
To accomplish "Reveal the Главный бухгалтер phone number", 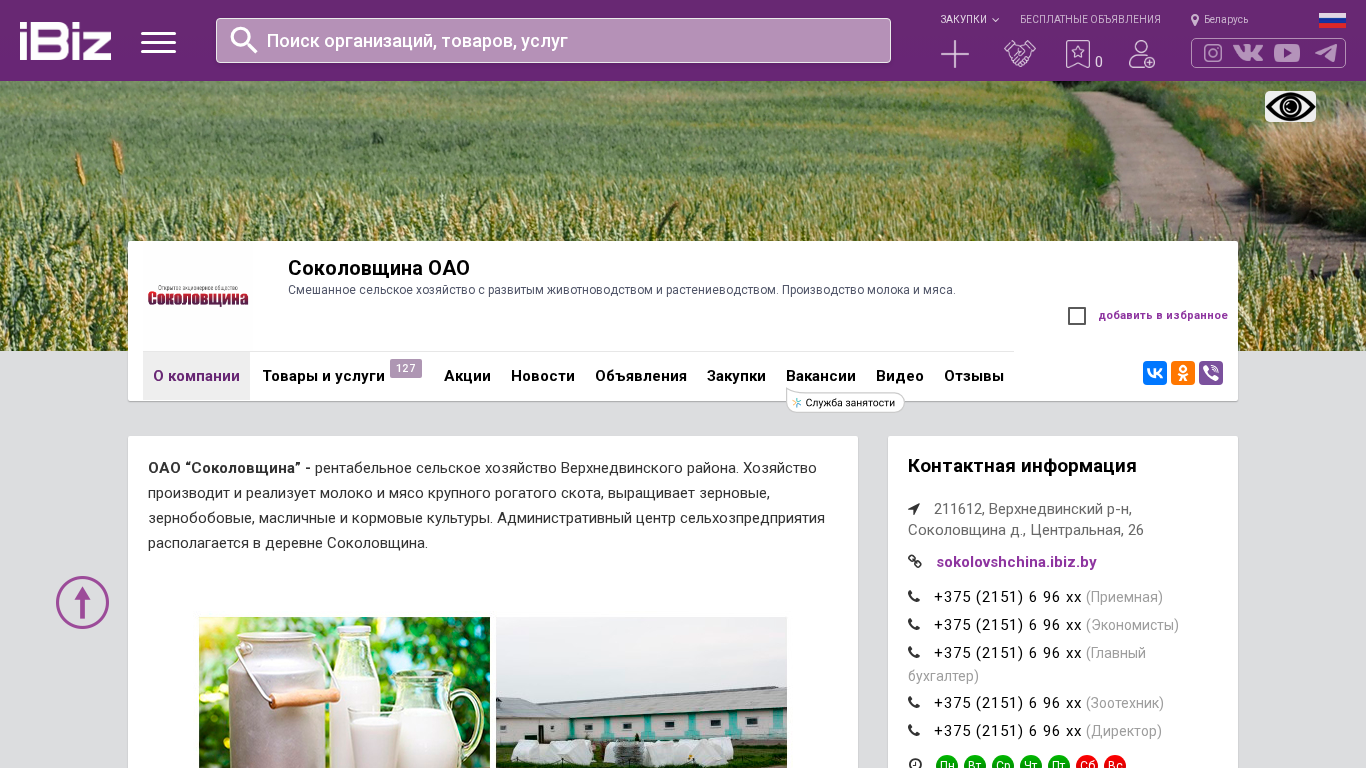I will 1007,653.
